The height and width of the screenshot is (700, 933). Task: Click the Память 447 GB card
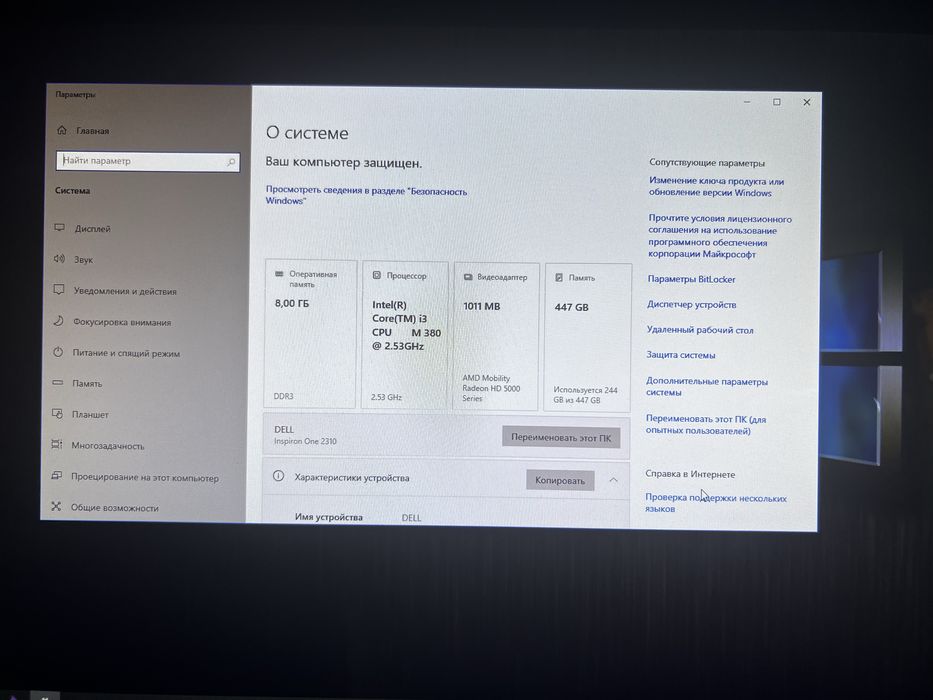pyautogui.click(x=587, y=338)
